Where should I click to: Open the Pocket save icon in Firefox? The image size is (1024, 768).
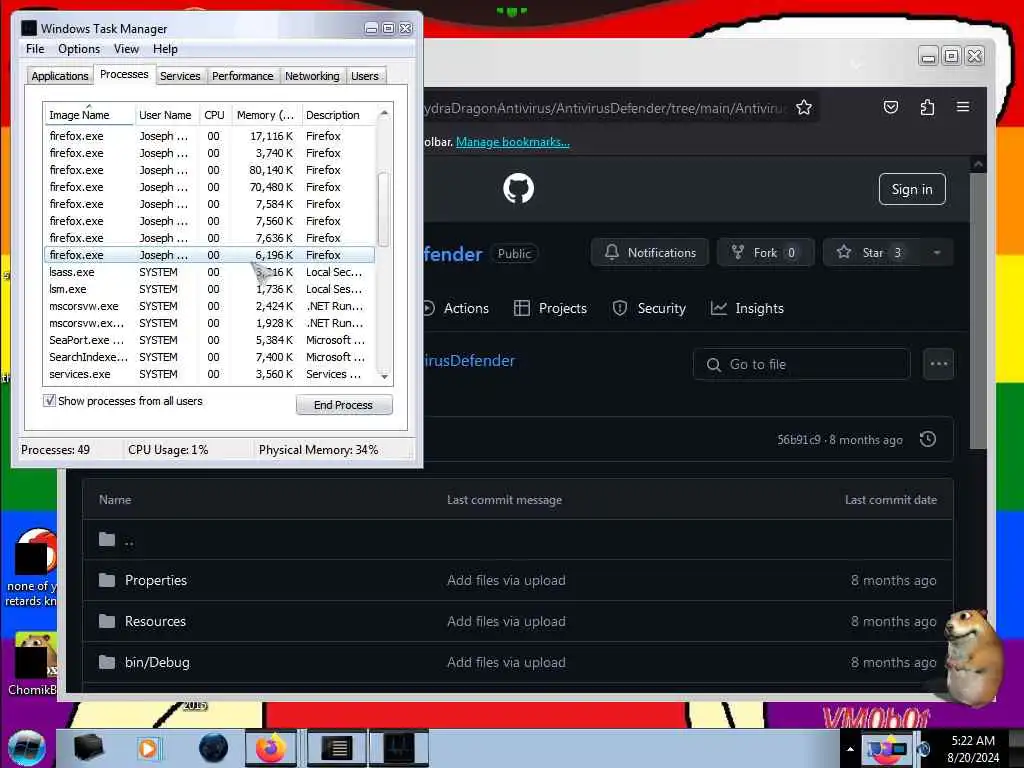click(x=891, y=107)
